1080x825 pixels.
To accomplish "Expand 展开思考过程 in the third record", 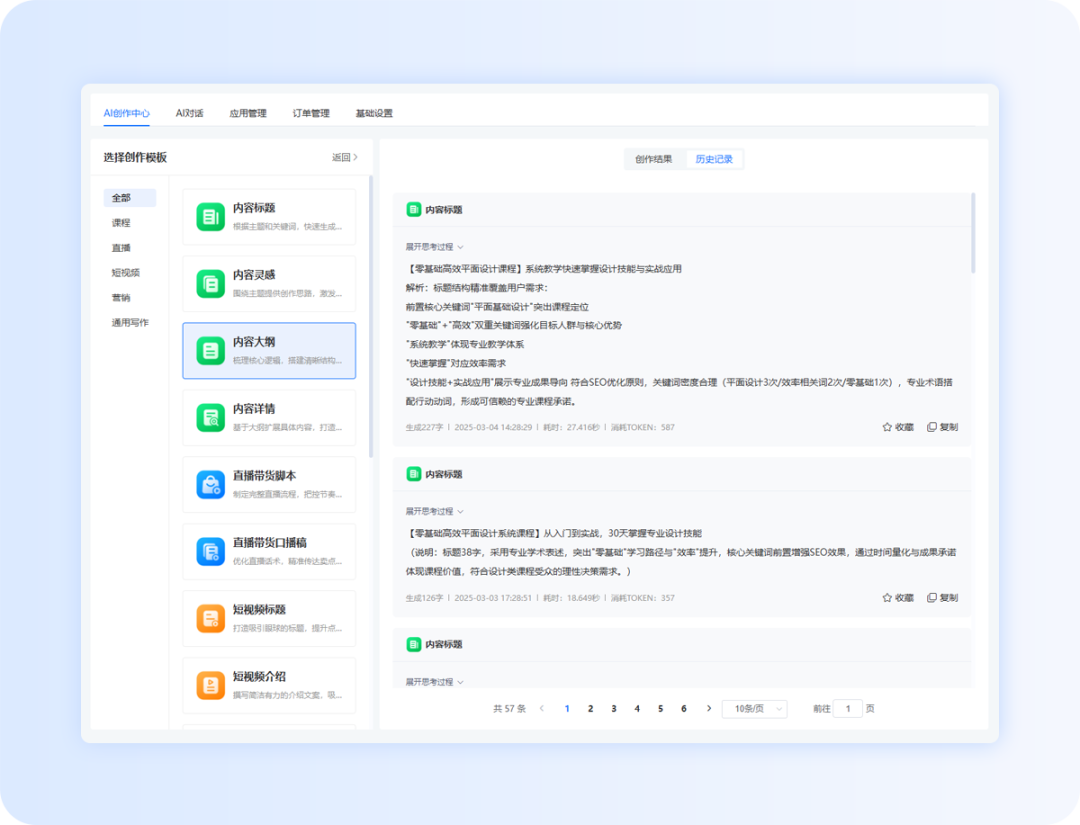I will click(434, 682).
